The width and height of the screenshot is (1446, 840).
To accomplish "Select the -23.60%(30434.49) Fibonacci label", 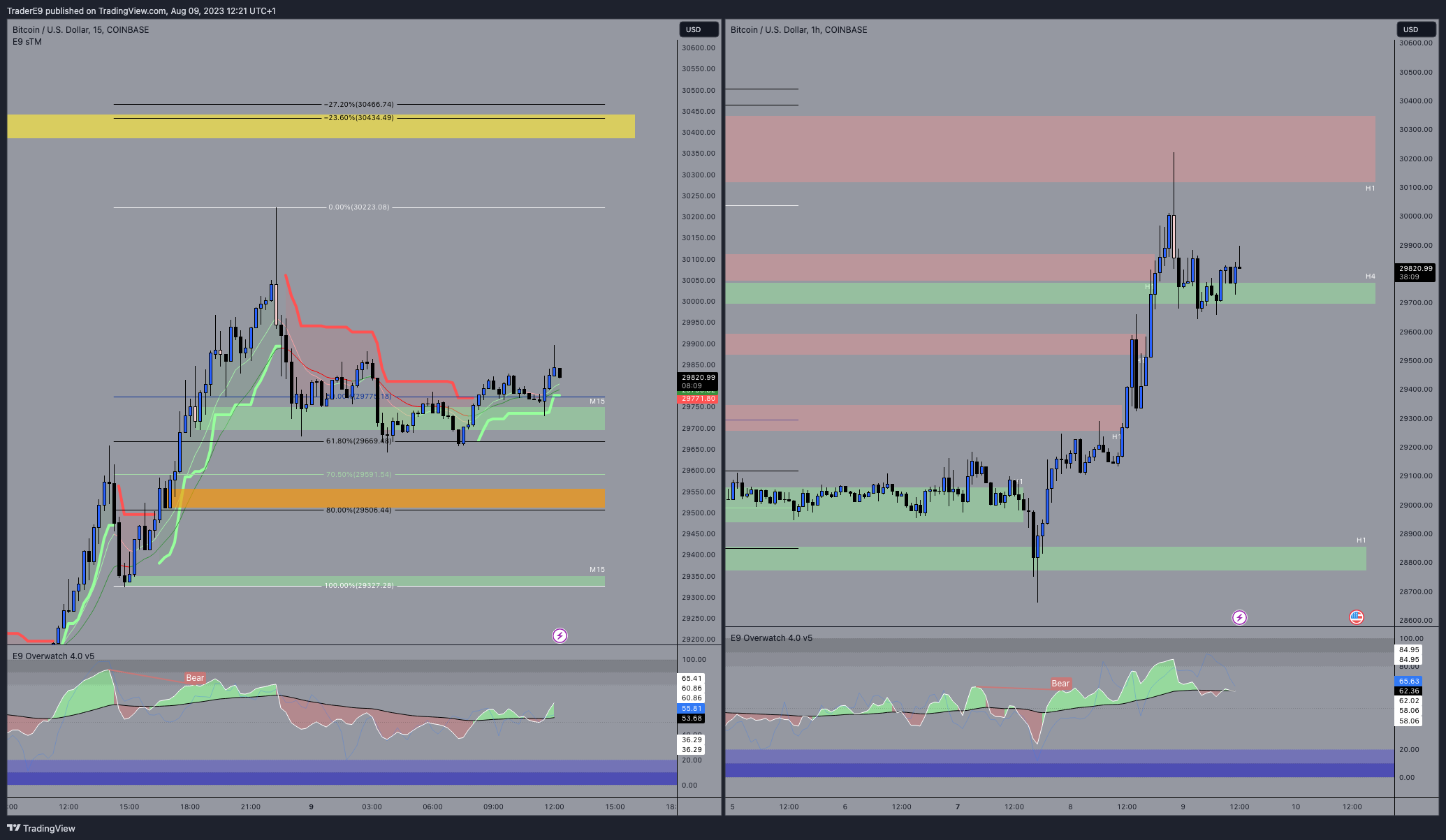I will click(359, 118).
